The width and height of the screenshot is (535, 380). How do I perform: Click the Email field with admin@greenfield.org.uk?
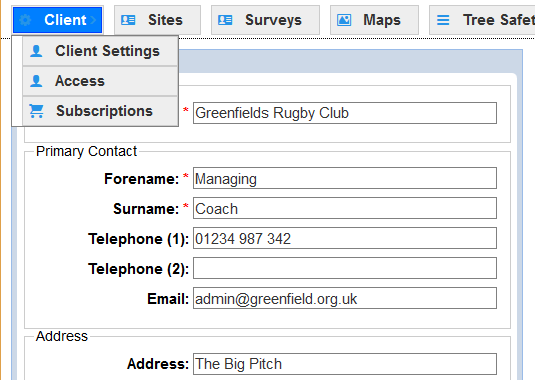345,298
